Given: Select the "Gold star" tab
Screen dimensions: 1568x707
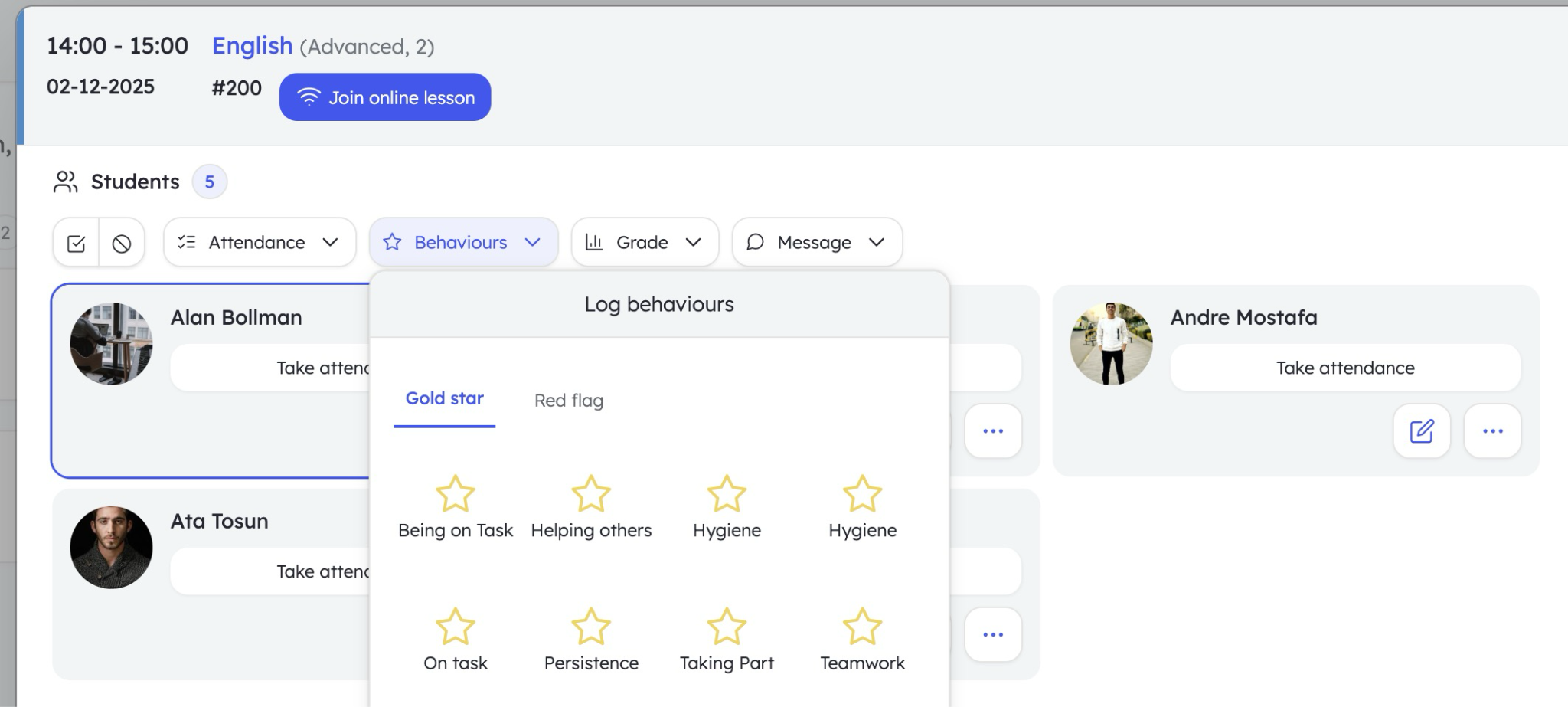Looking at the screenshot, I should [x=444, y=398].
